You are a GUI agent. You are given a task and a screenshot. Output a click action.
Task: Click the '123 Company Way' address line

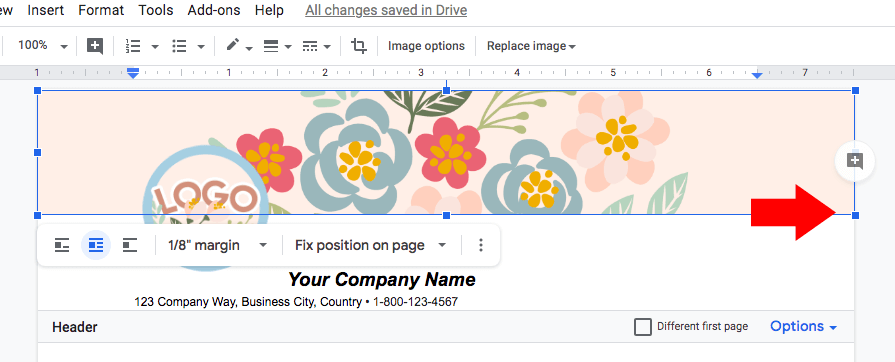tap(296, 301)
